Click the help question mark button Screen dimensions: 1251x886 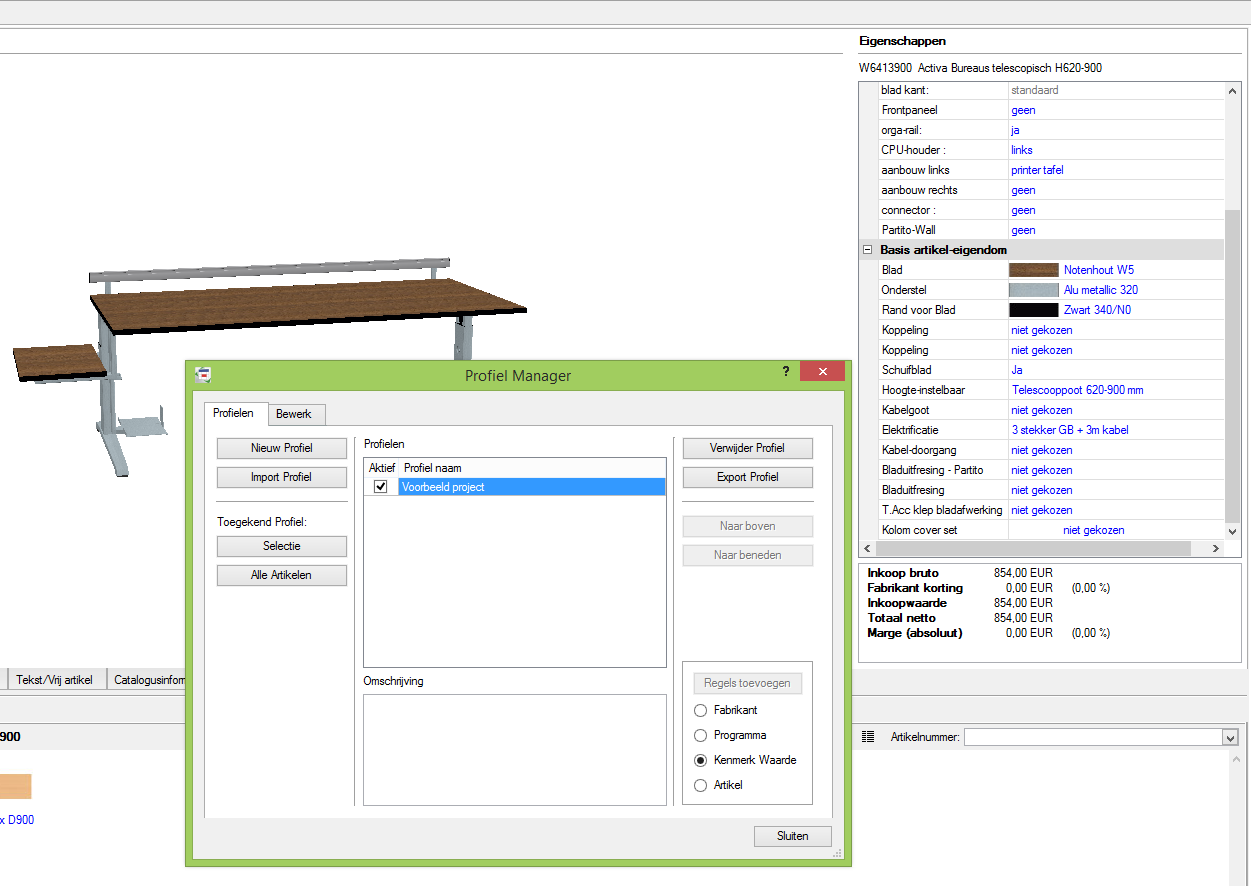pos(785,371)
